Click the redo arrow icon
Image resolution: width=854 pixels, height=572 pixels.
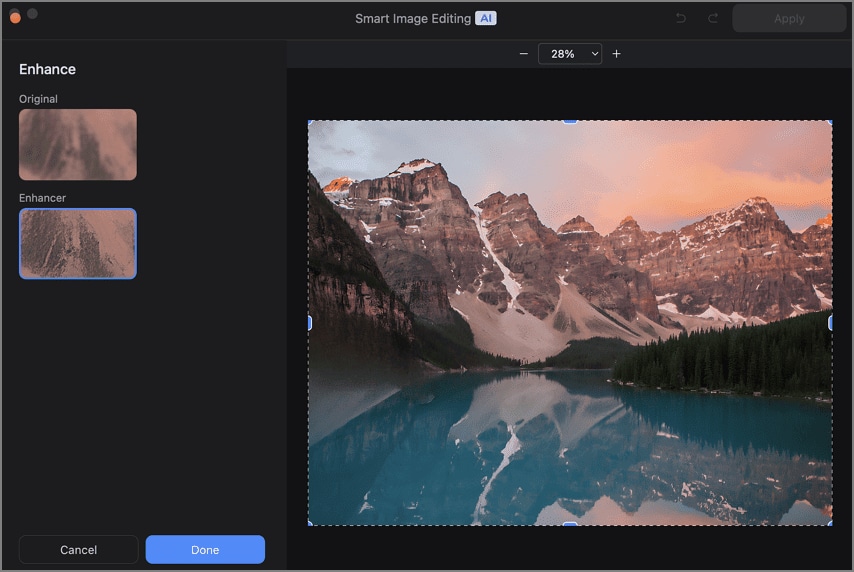712,19
